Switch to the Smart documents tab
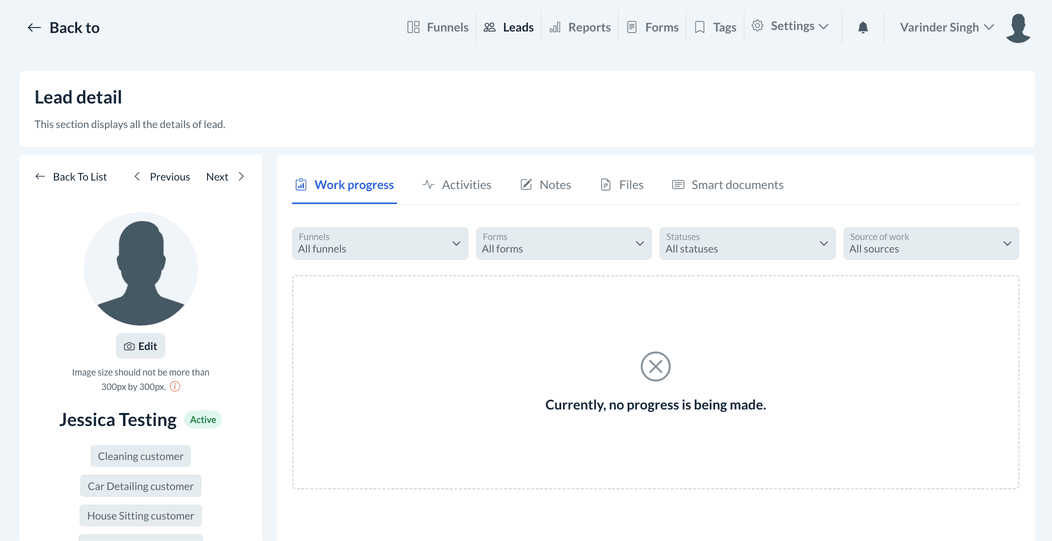The image size is (1052, 541). point(728,185)
